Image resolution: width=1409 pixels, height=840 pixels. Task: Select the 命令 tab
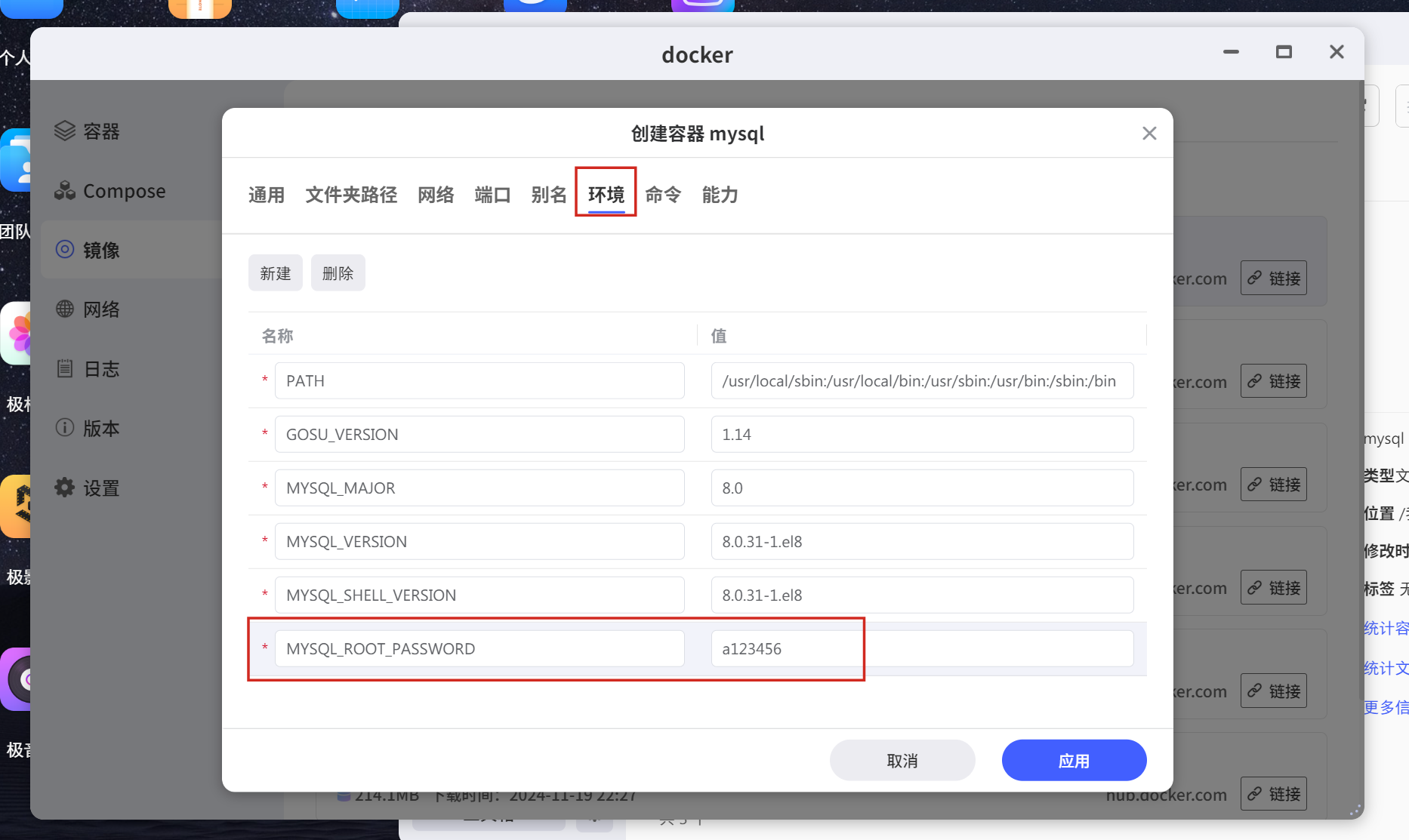(x=663, y=195)
